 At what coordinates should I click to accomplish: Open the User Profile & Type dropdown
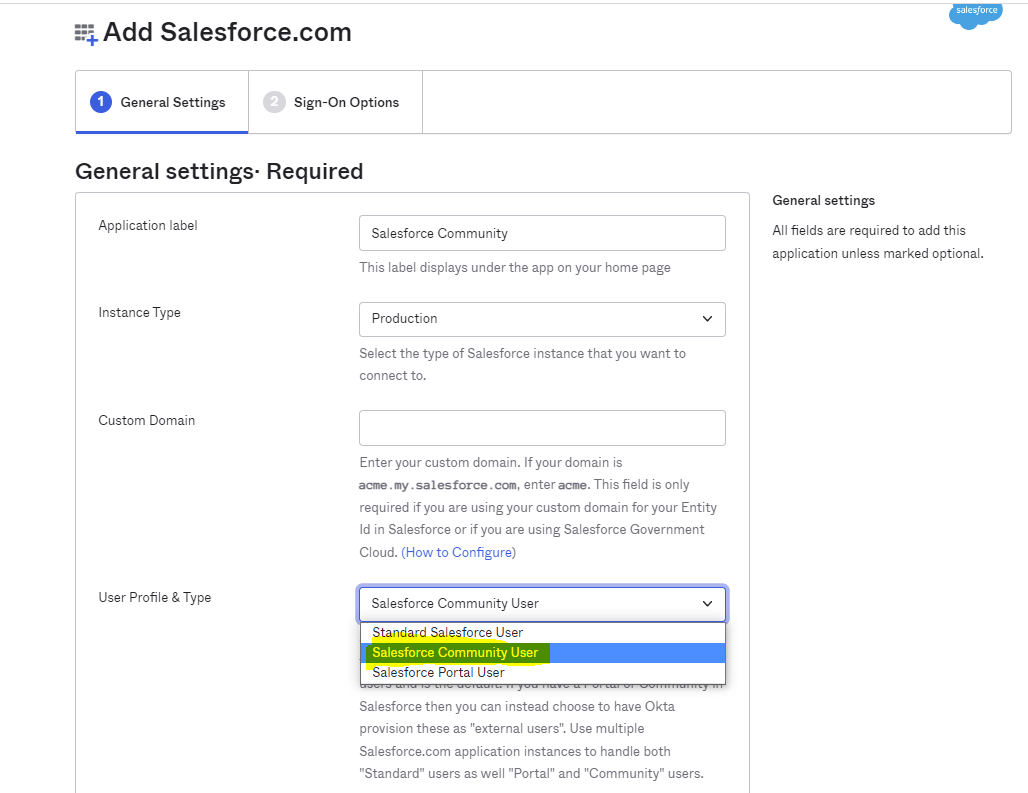[x=542, y=604]
